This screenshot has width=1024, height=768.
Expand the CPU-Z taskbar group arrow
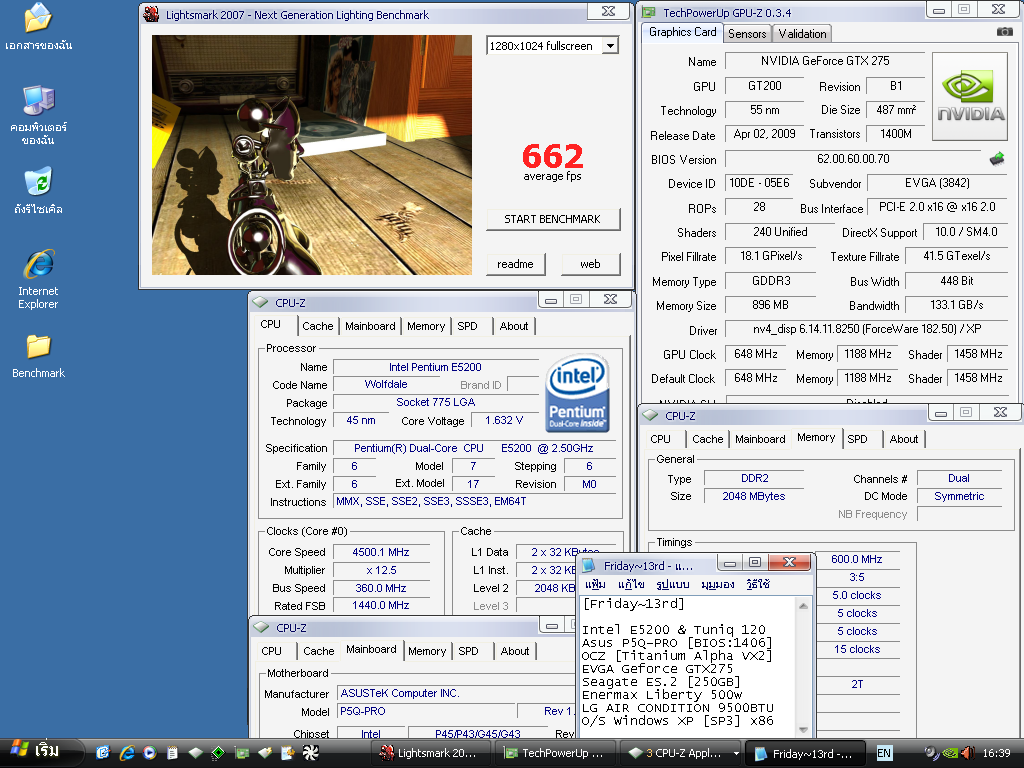(x=736, y=753)
